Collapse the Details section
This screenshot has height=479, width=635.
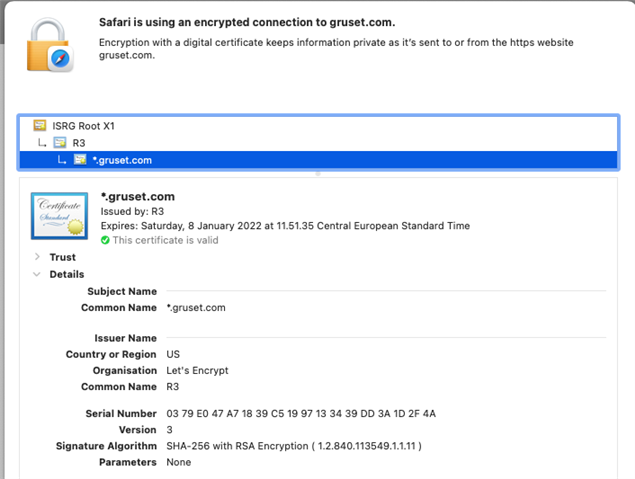pyautogui.click(x=37, y=274)
